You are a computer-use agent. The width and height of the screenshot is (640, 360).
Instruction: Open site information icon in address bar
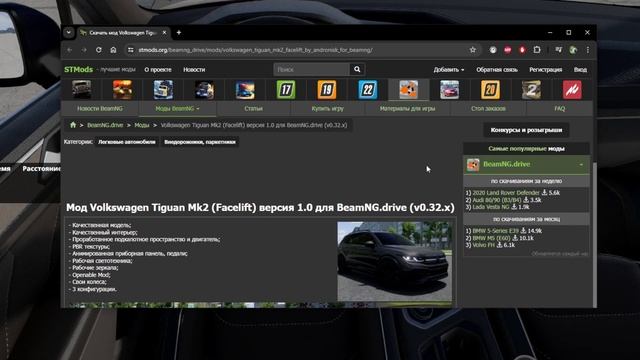(x=131, y=50)
